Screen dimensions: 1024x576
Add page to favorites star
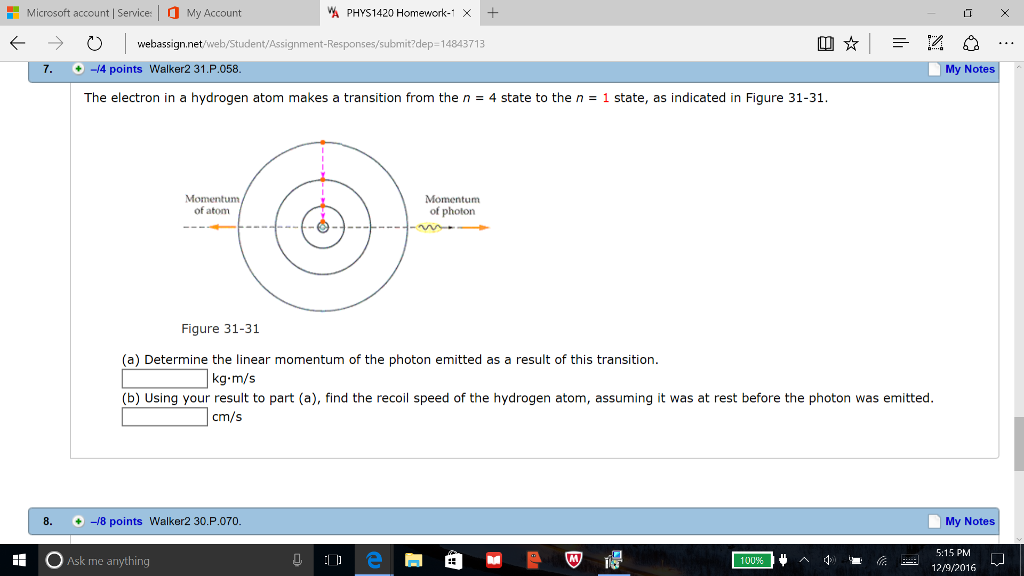(851, 44)
